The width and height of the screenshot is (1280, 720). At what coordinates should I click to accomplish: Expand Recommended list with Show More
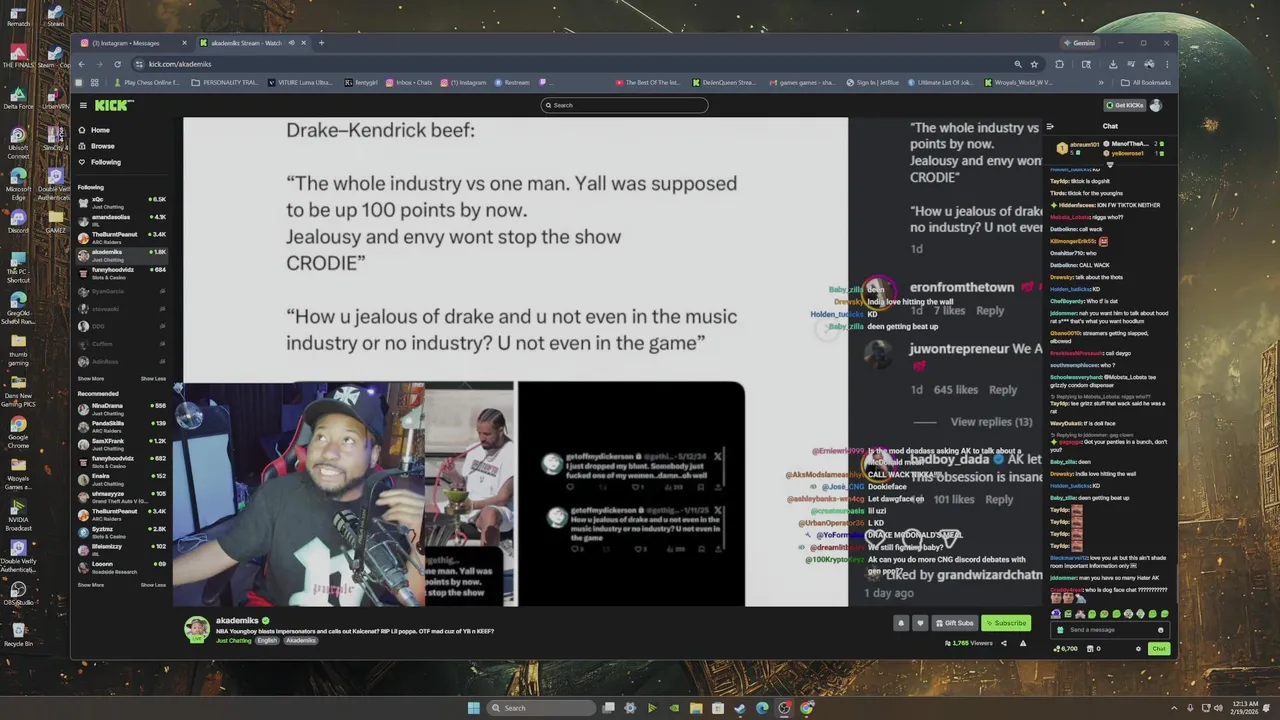pyautogui.click(x=91, y=585)
